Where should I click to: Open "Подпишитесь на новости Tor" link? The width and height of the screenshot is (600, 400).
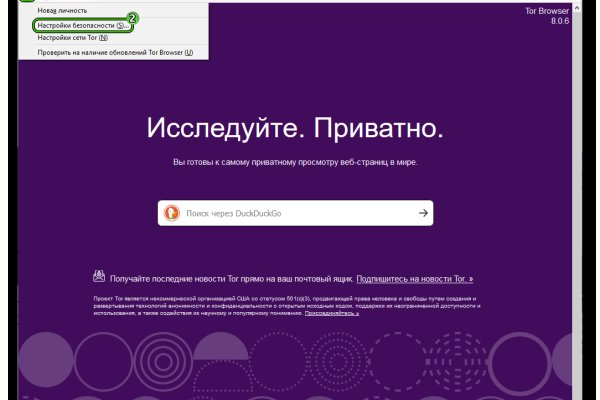414,278
